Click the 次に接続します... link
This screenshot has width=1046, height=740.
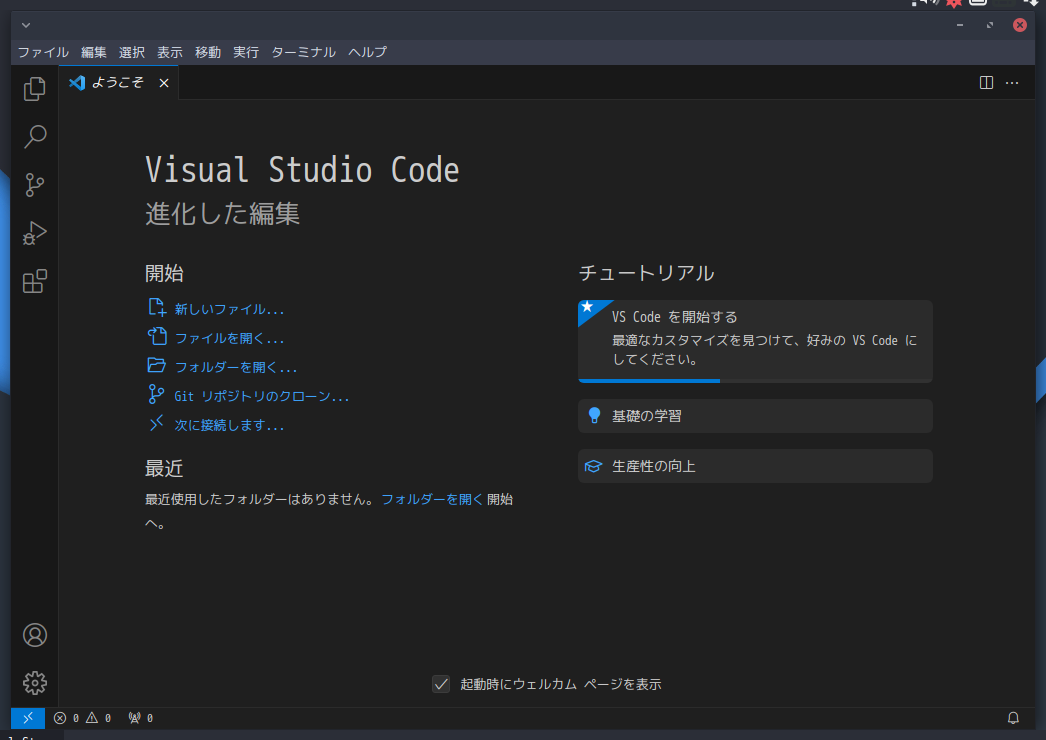(229, 425)
